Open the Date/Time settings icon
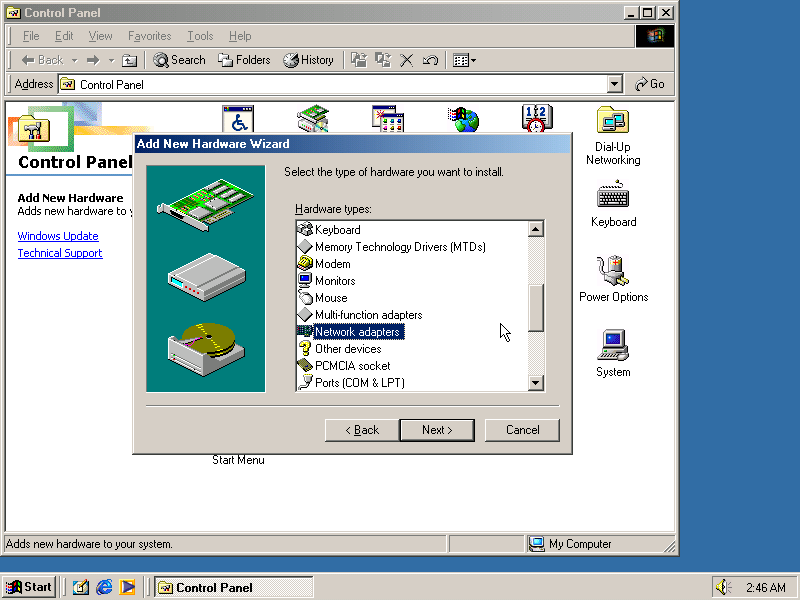The width and height of the screenshot is (800, 600). click(536, 117)
